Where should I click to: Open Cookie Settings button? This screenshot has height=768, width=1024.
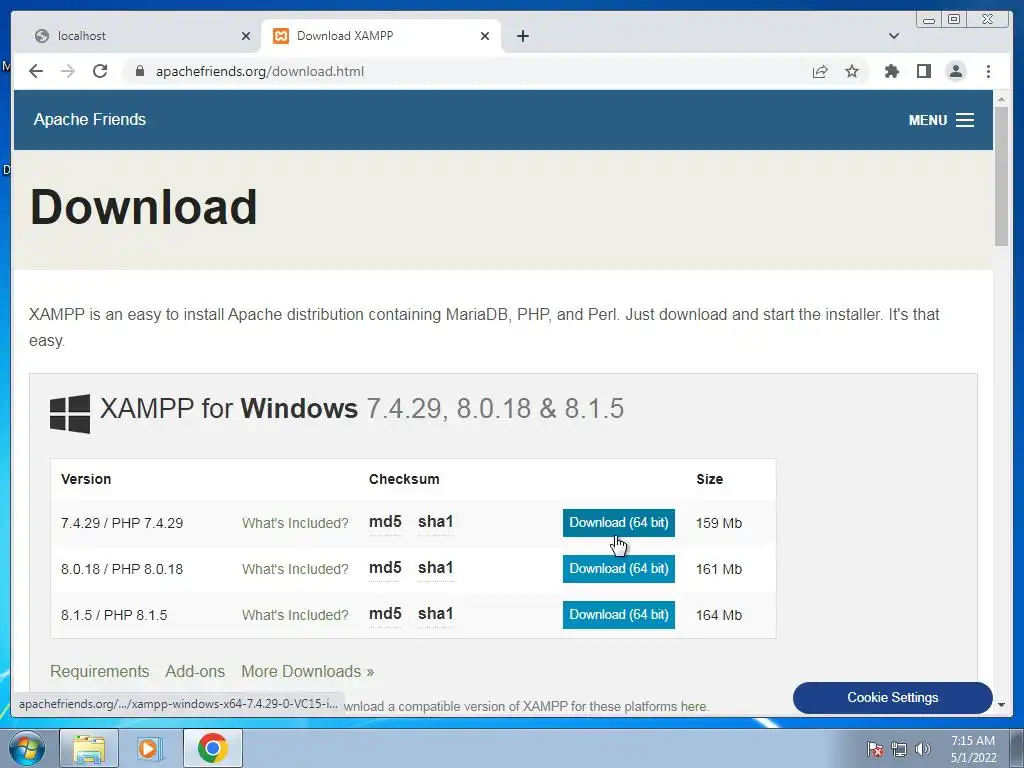[x=893, y=697]
